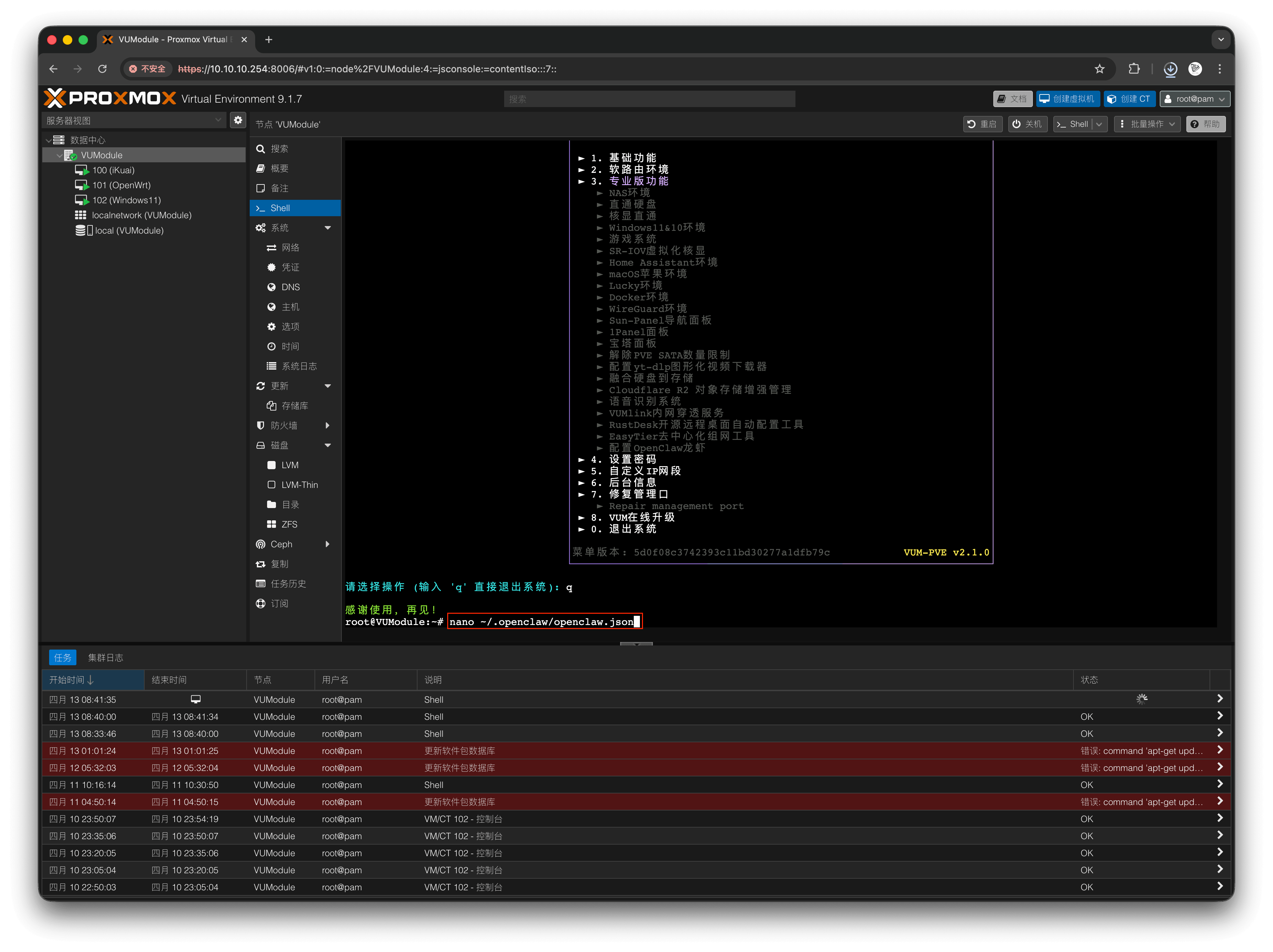This screenshot has height=952, width=1273.
Task: Select the 100 (iKuai) virtual machine
Action: 113,170
